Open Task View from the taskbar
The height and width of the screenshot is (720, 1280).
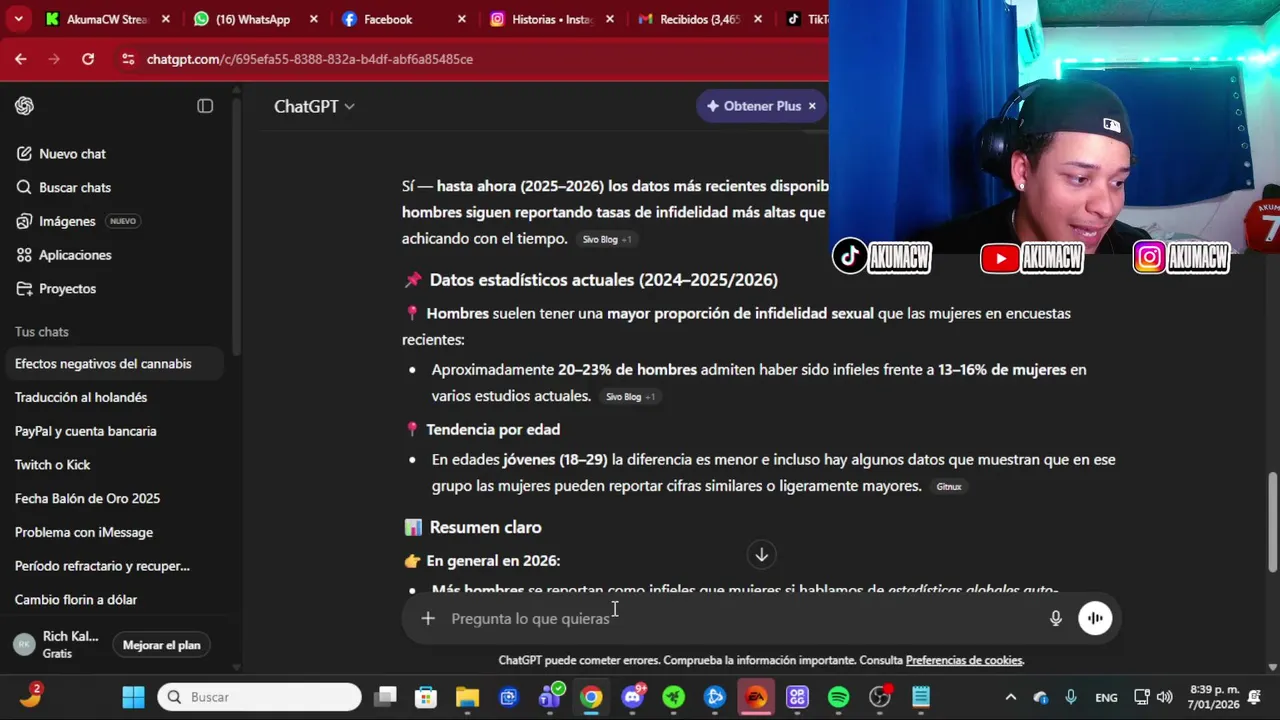[385, 697]
